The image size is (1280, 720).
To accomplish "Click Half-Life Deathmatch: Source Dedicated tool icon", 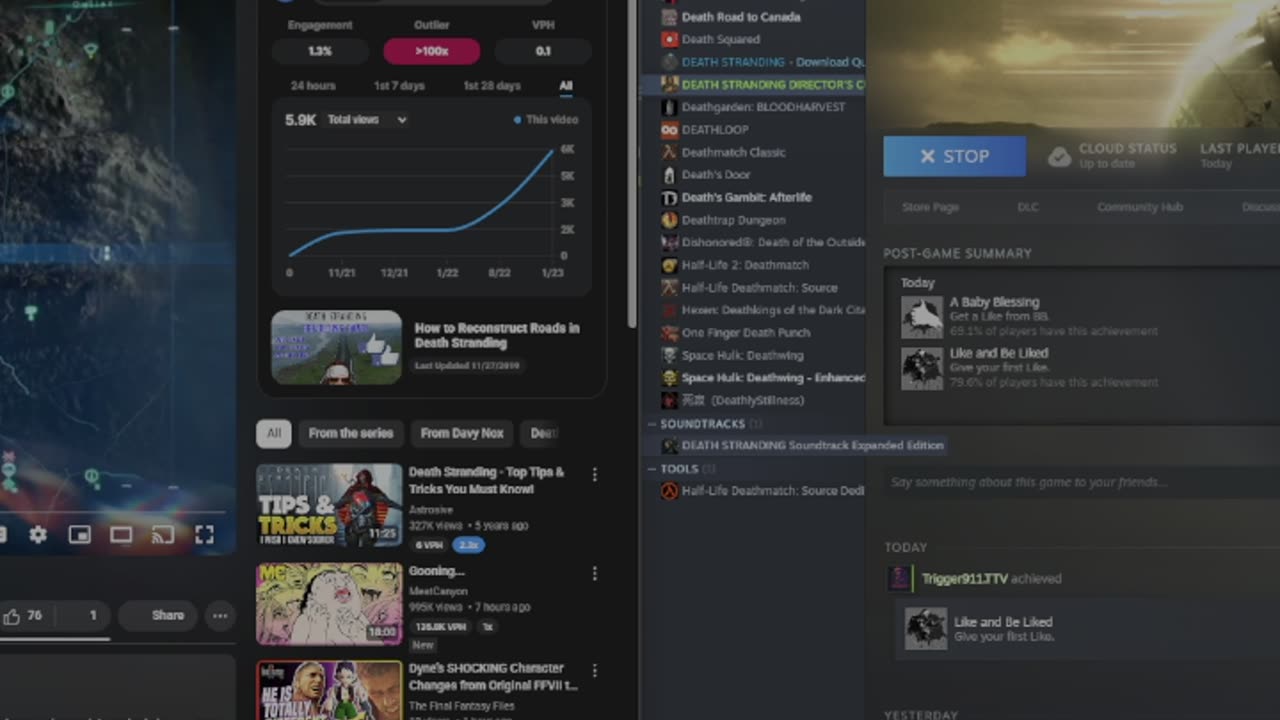I will [670, 491].
